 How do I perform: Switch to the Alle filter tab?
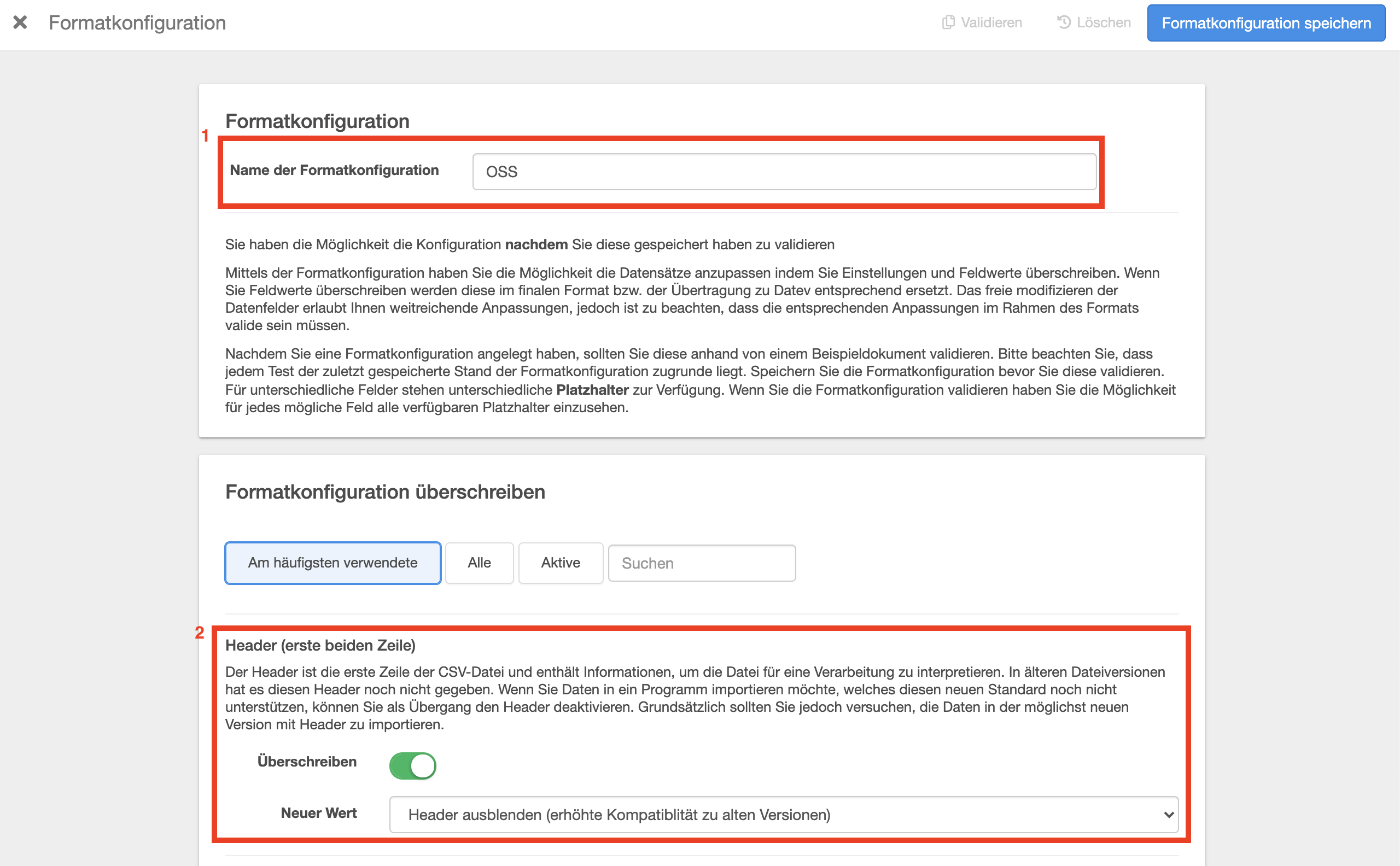(x=479, y=563)
